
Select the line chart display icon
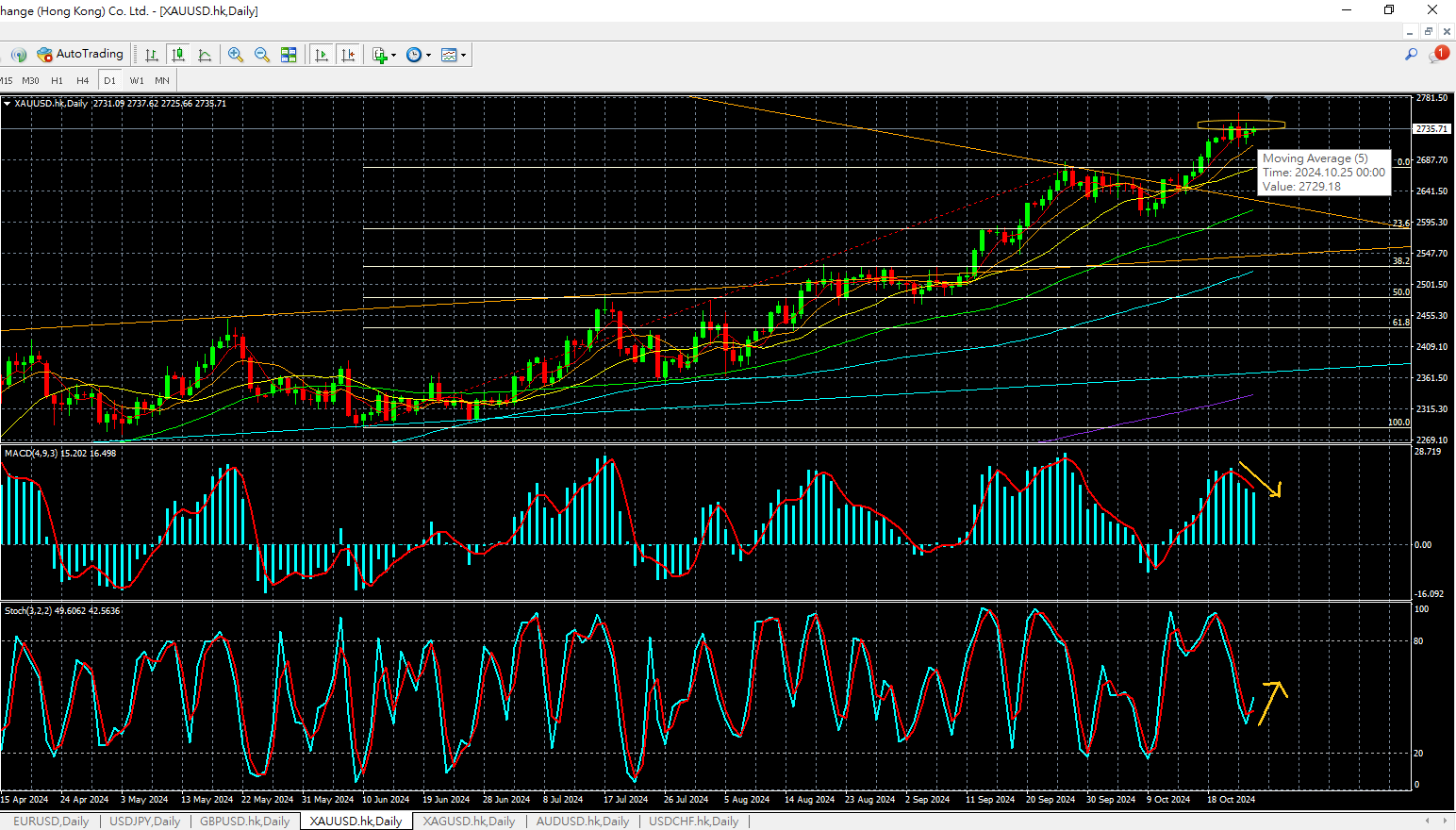[x=205, y=55]
